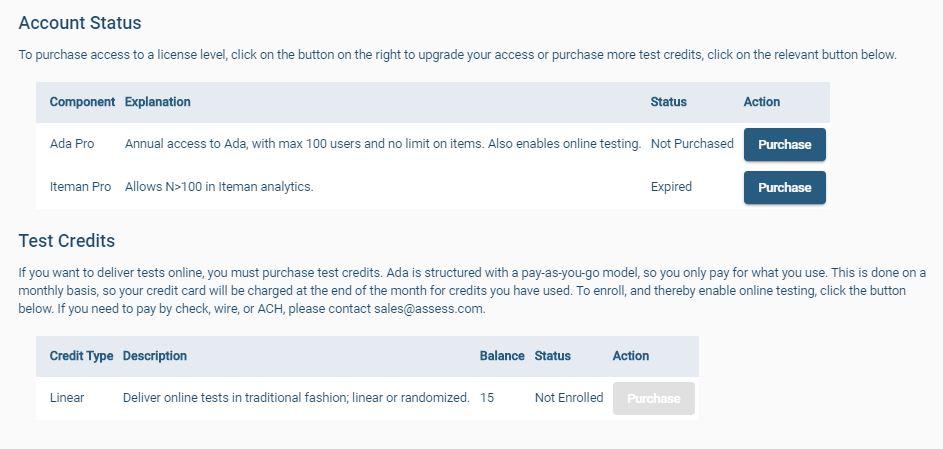Click the balance value 15
943x449 pixels.
(487, 398)
